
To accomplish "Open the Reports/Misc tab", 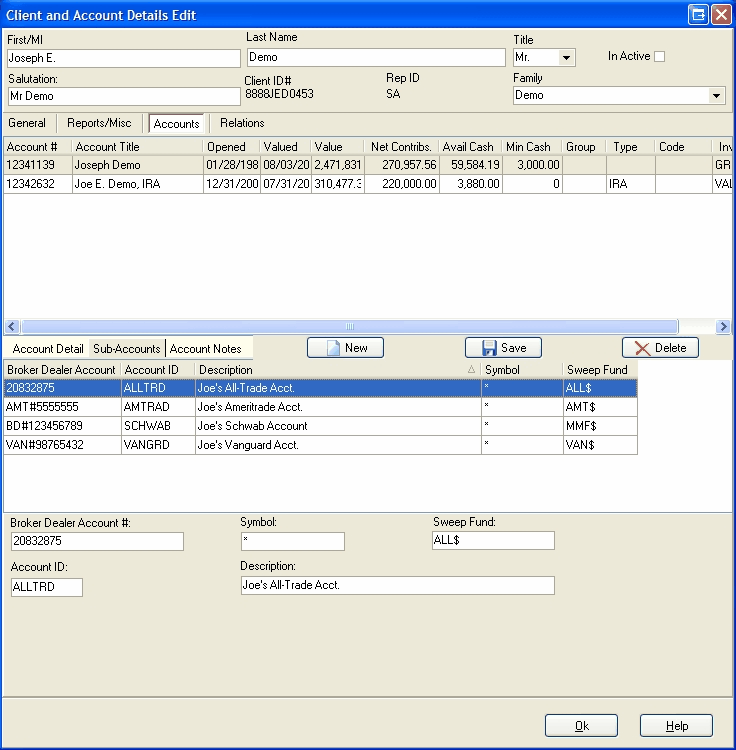I will pos(99,123).
